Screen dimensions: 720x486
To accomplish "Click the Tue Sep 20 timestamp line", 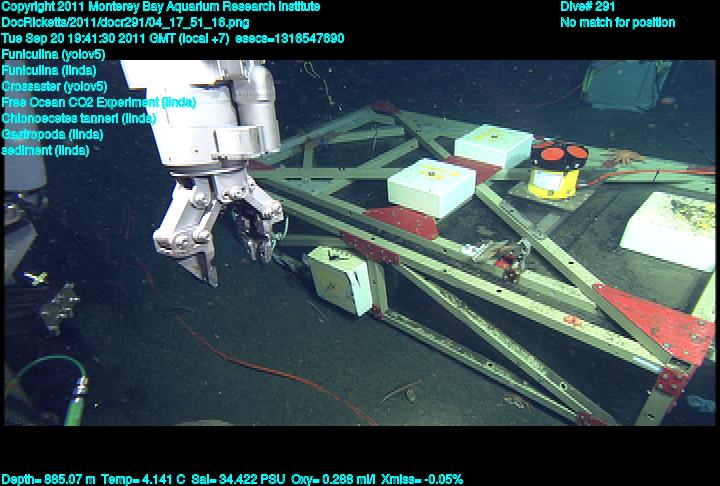I will coord(173,39).
